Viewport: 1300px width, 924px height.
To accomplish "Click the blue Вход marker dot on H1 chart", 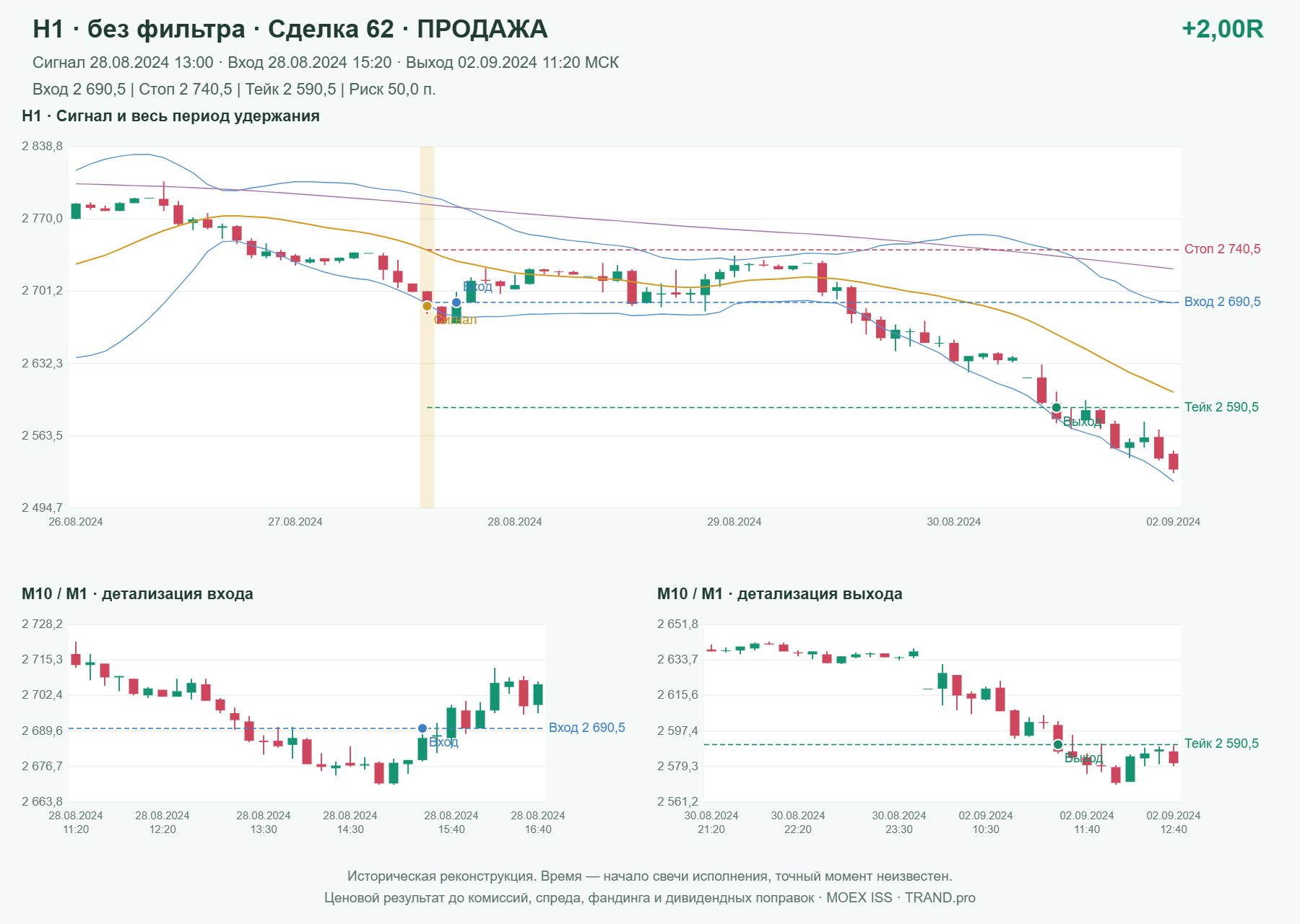I will tap(456, 302).
